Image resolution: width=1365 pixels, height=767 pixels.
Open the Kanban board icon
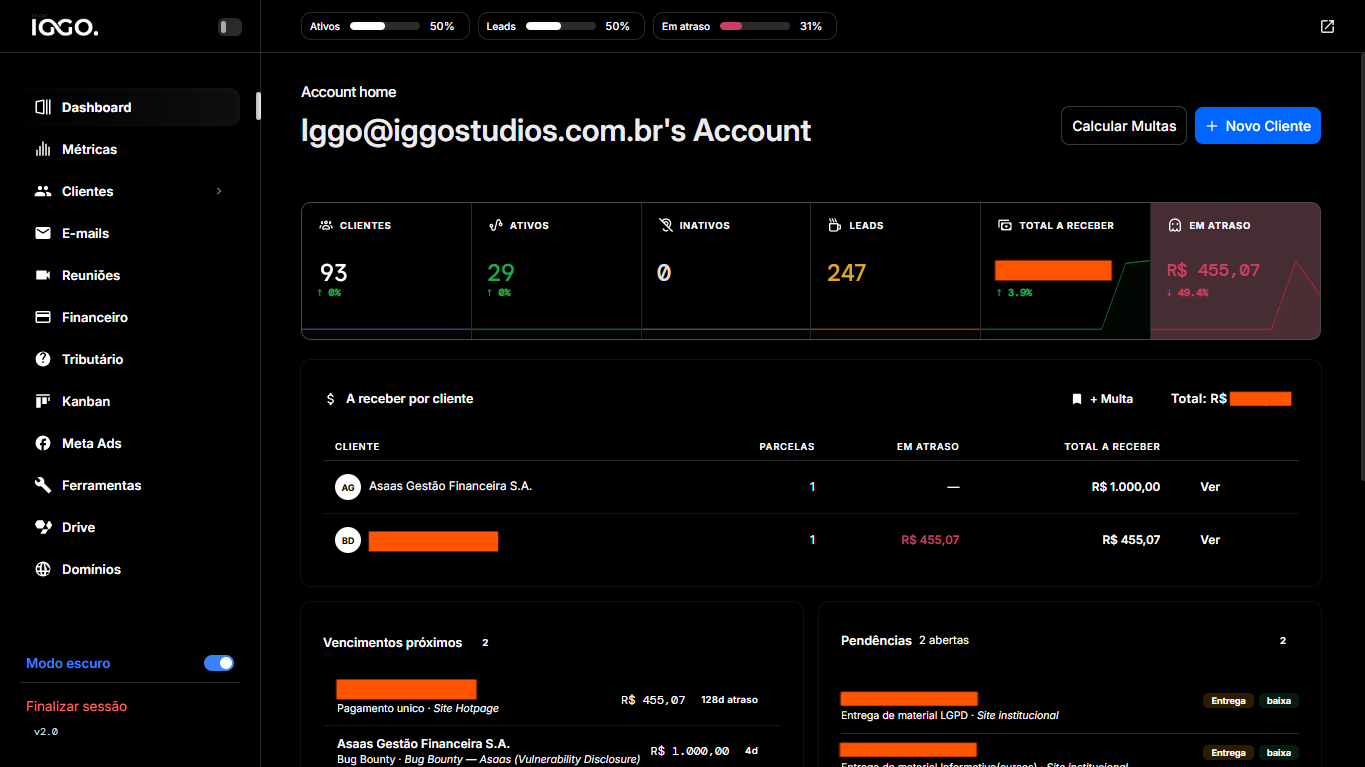(43, 401)
